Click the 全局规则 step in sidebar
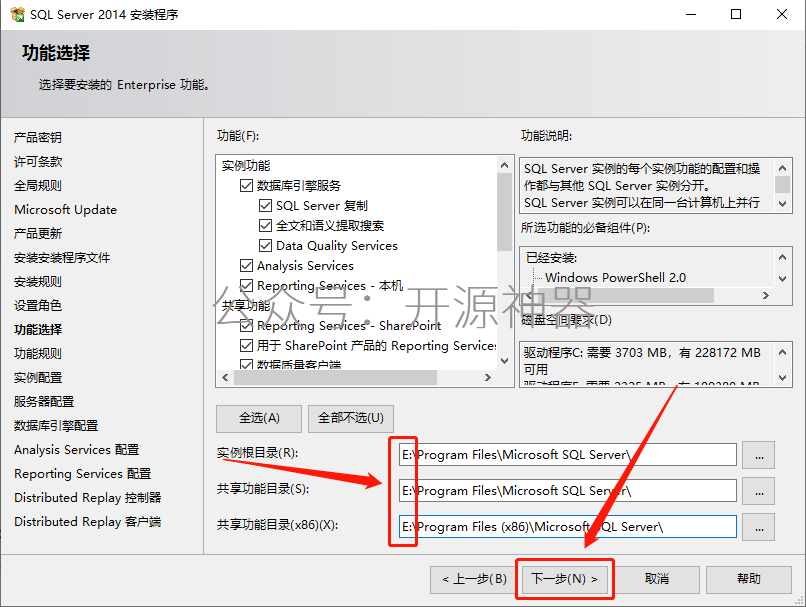806x607 pixels. [38, 186]
